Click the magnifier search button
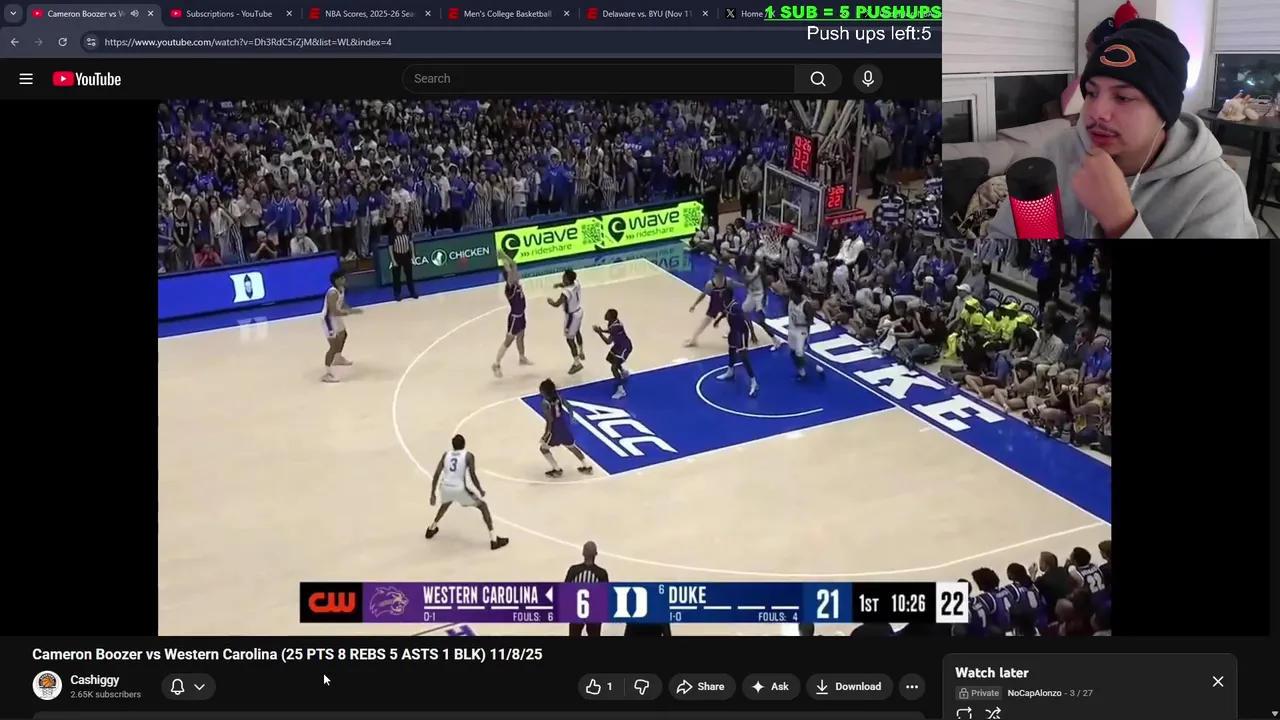Viewport: 1280px width, 720px height. 818,79
